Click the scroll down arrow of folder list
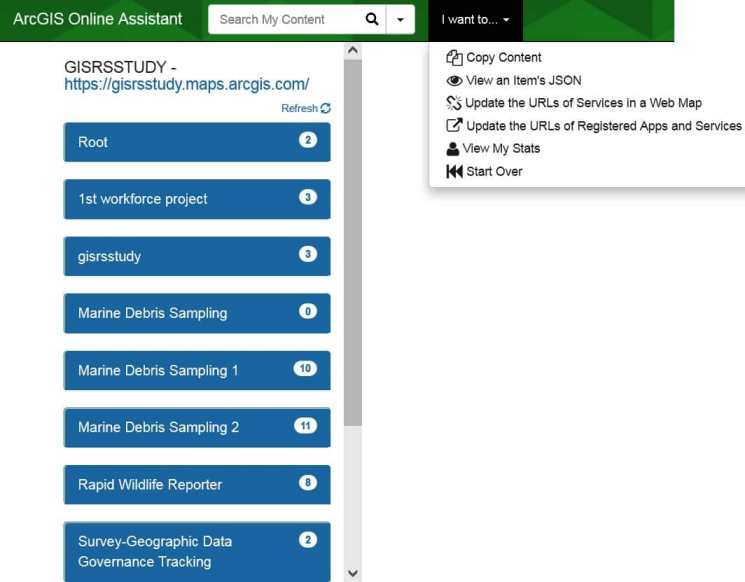 353,573
